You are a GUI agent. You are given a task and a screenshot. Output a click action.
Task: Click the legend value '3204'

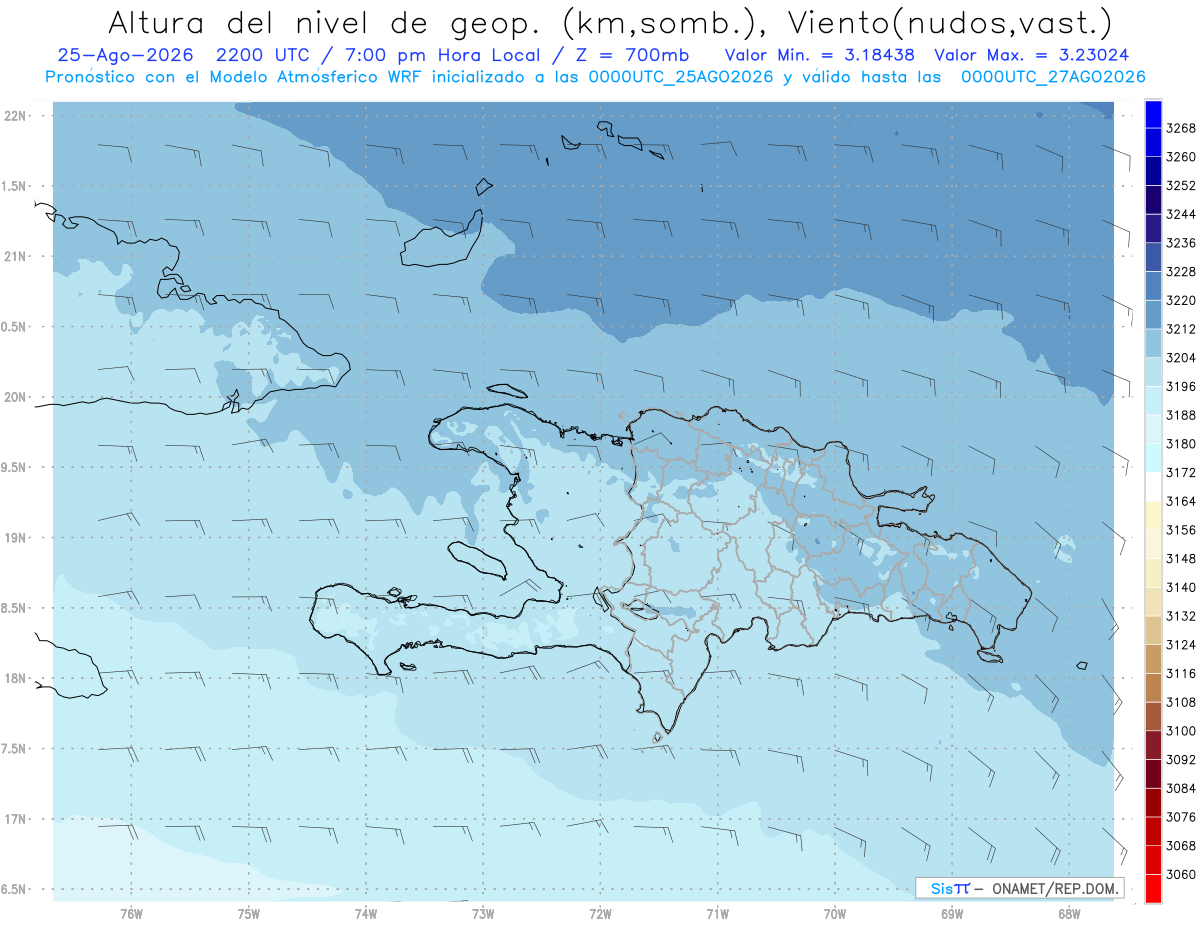(1180, 358)
